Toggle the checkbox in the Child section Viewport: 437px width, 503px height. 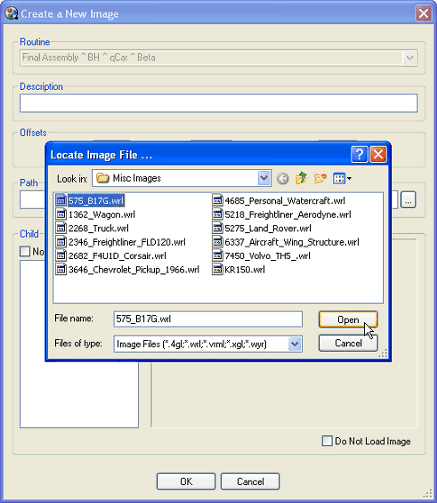tap(25, 251)
